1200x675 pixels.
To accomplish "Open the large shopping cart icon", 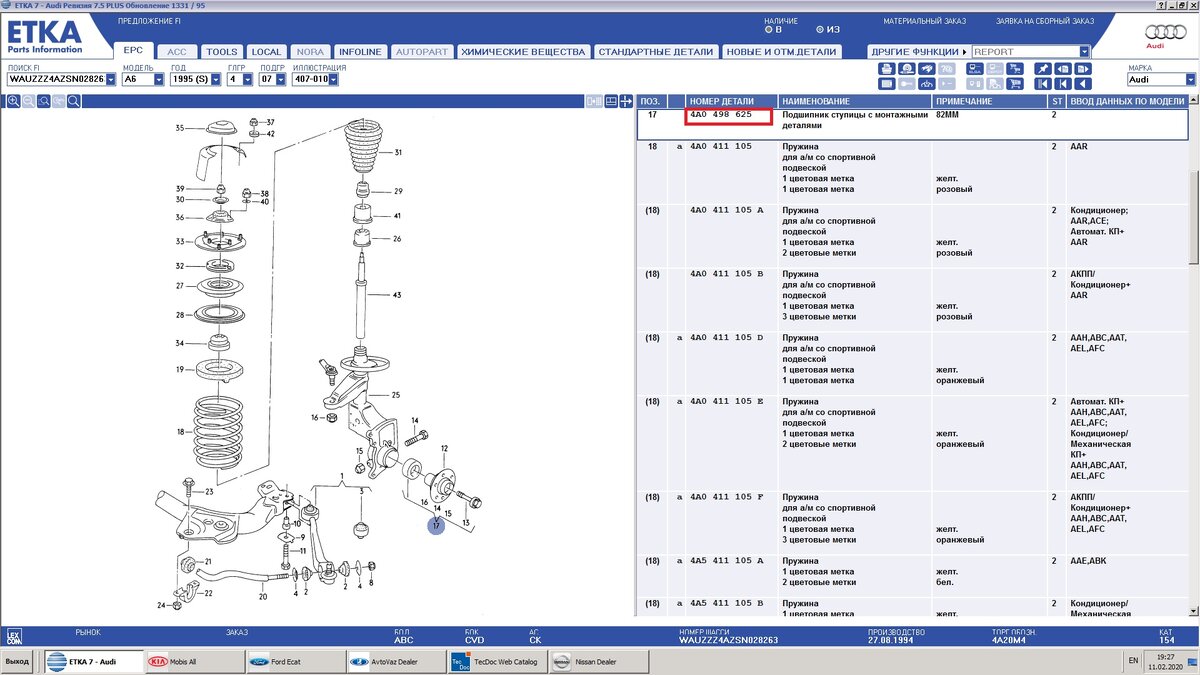I will pos(1015,84).
